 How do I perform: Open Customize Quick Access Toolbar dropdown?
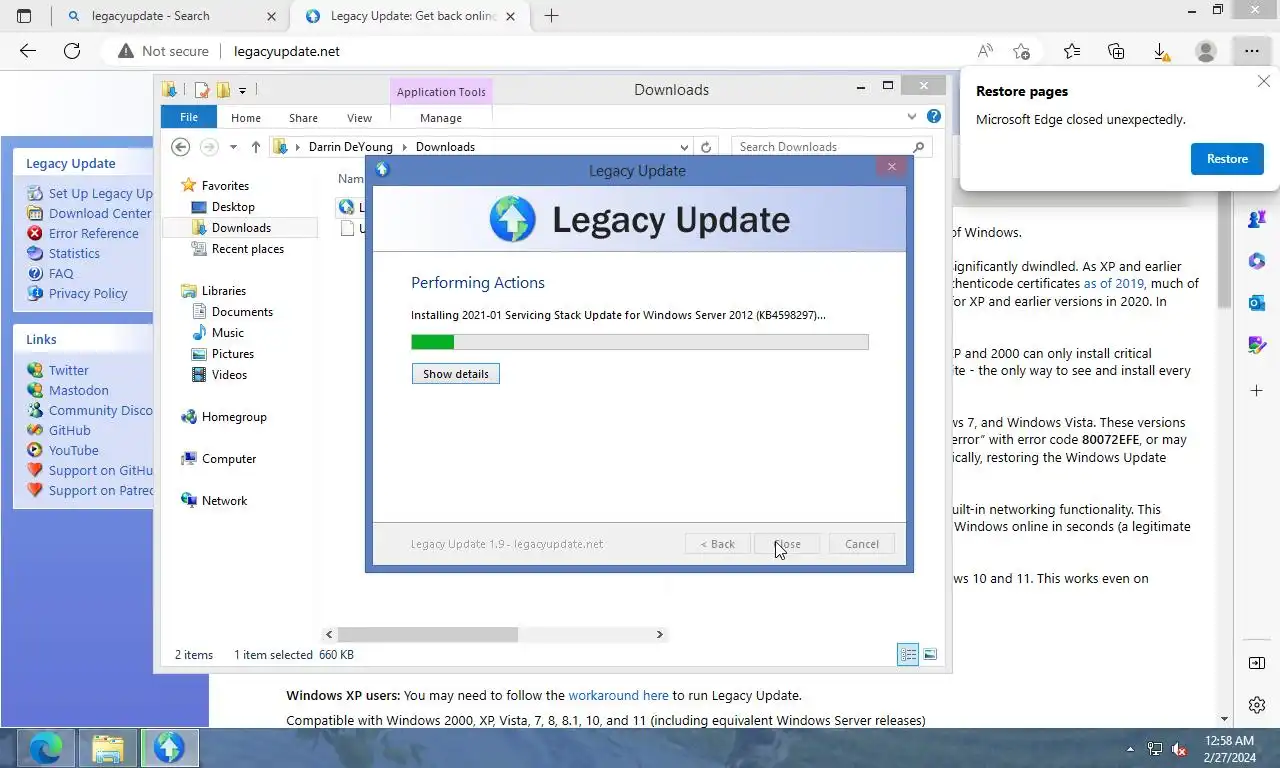[242, 90]
